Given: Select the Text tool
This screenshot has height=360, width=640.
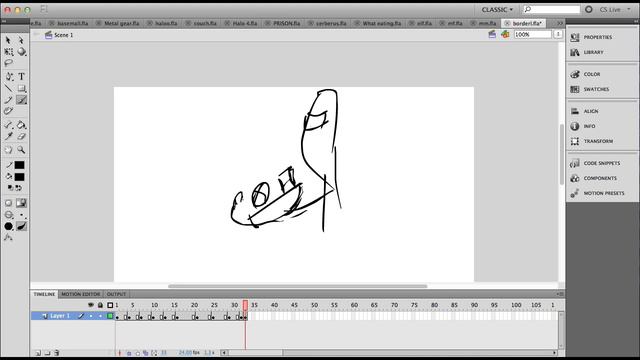Looking at the screenshot, I should pos(21,76).
